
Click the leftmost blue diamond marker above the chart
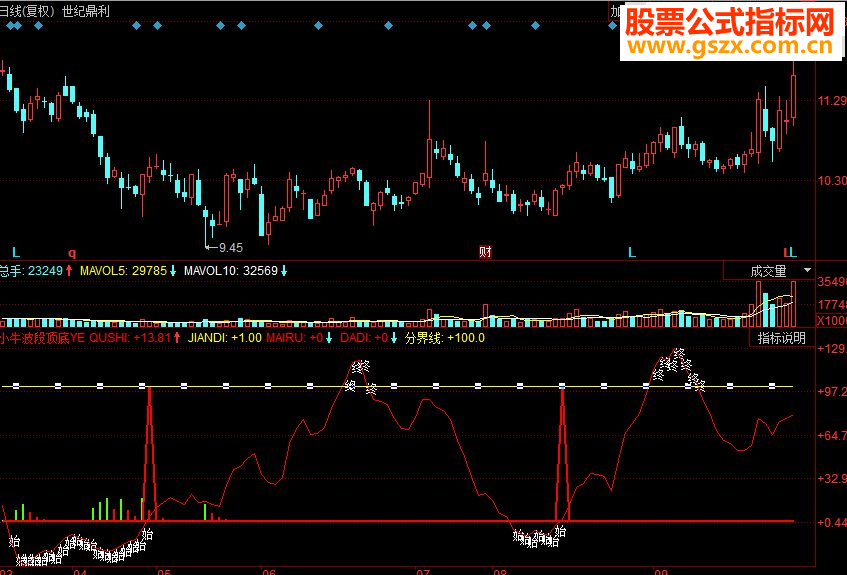click(x=10, y=25)
